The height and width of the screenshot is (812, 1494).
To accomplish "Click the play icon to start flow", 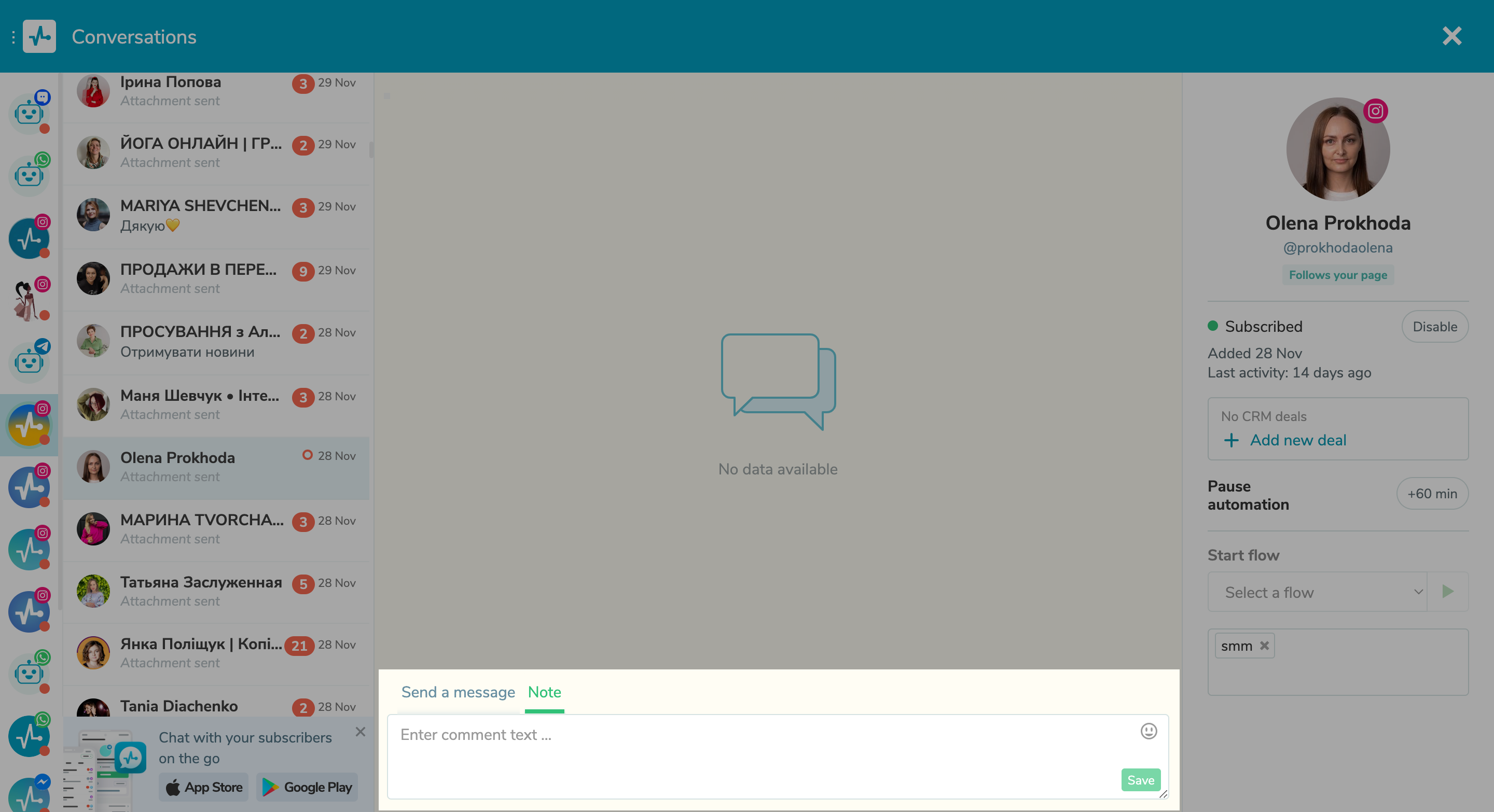I will click(x=1448, y=592).
